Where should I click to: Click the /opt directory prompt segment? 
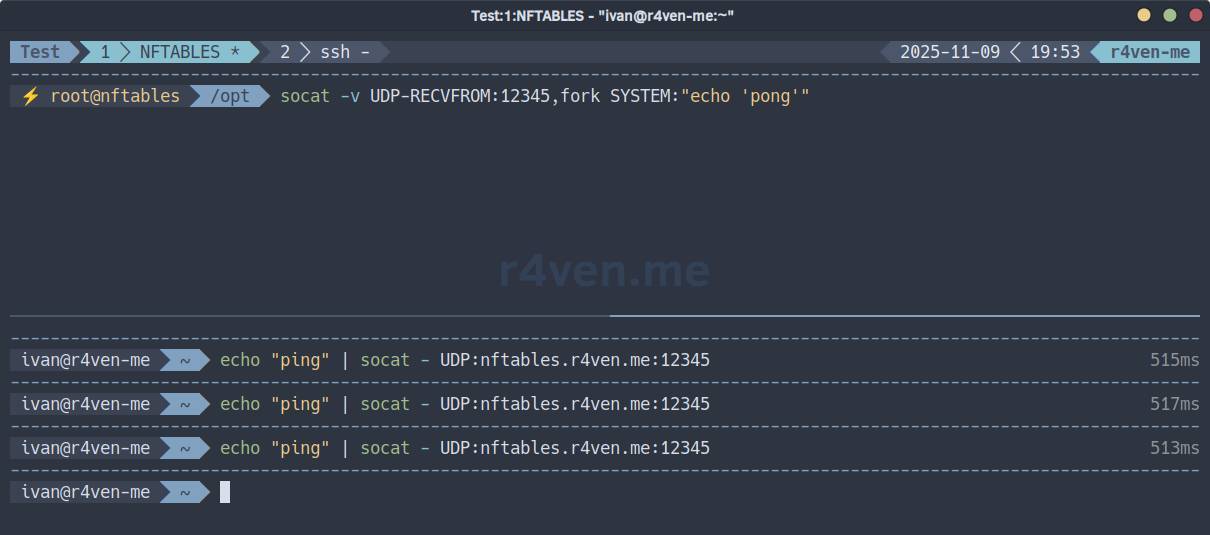(229, 96)
